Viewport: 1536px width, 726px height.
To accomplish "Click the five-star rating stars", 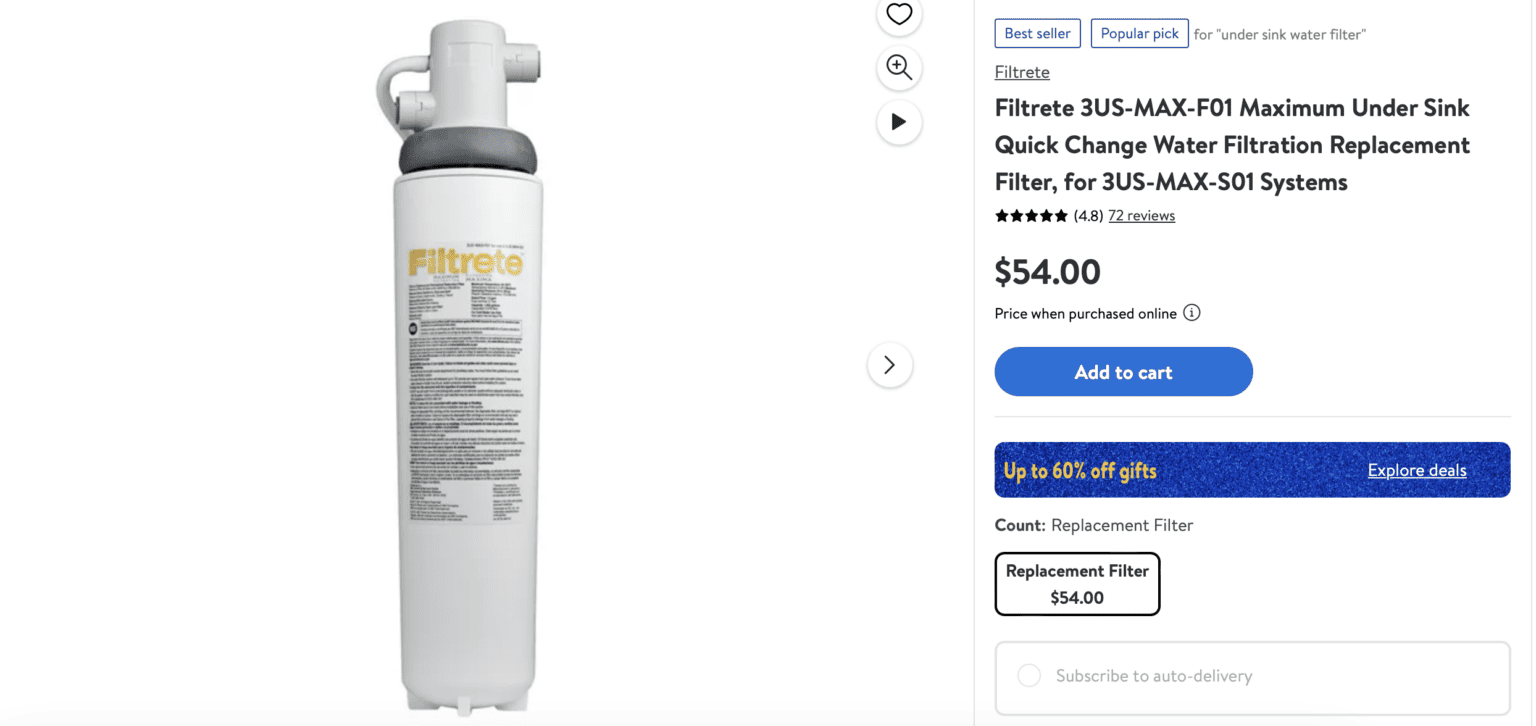I will (x=1031, y=215).
